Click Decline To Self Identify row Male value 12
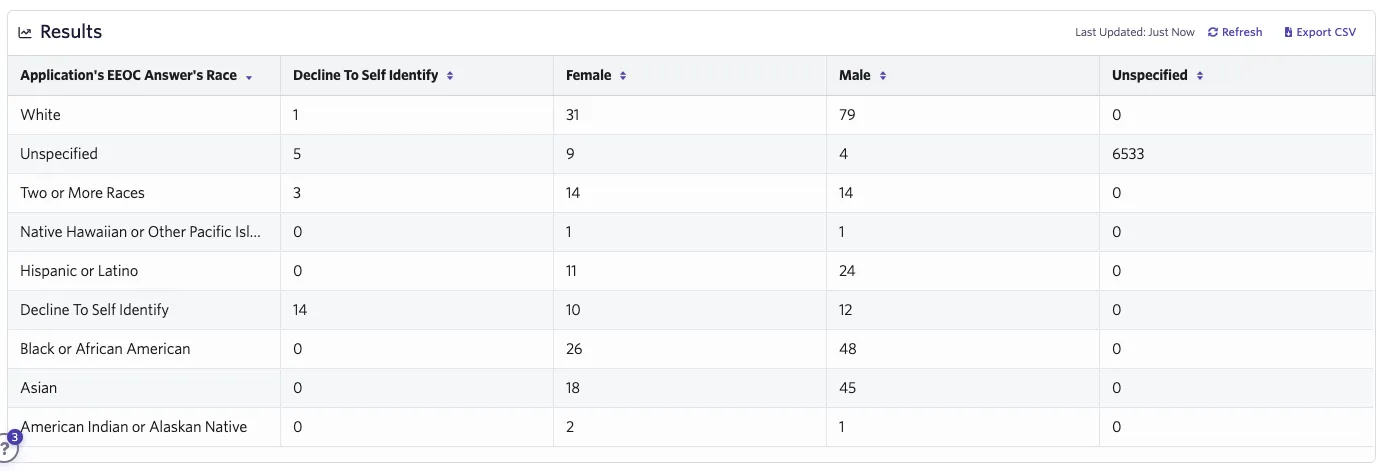This screenshot has width=1386, height=471. coord(846,310)
